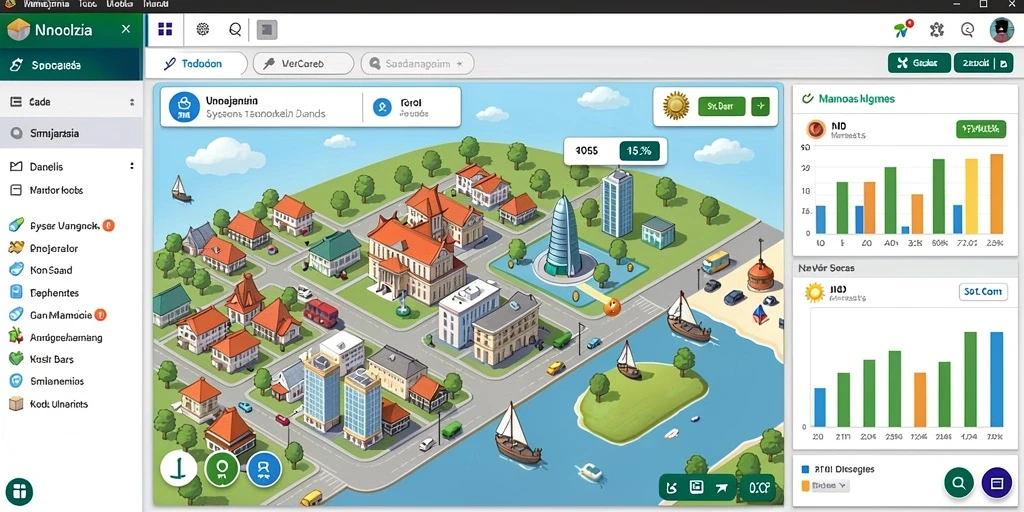This screenshot has width=1024, height=512.
Task: Select the 15% green value on map tooltip
Action: [639, 151]
